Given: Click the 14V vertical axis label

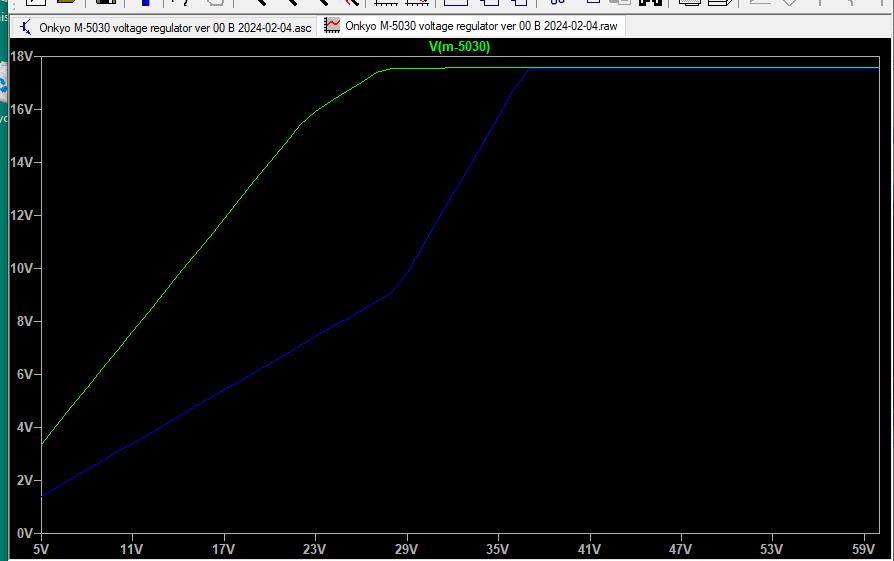Looking at the screenshot, I should pos(22,162).
